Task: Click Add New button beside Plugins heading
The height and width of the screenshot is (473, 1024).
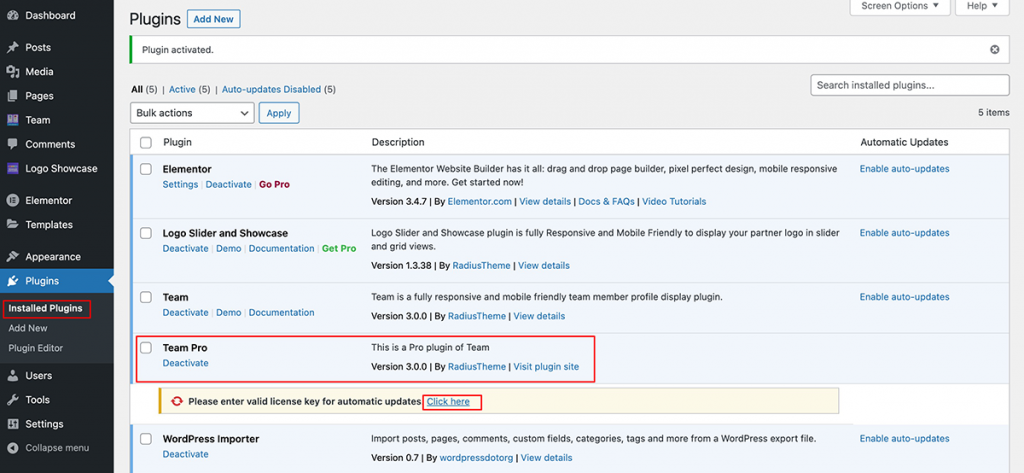Action: 214,19
